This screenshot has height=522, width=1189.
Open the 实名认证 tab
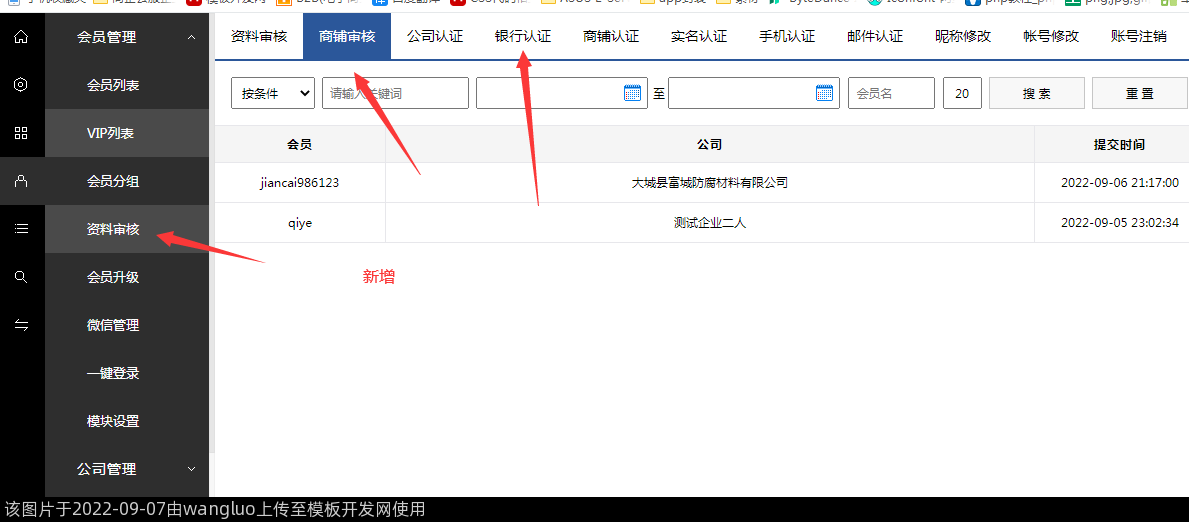699,36
